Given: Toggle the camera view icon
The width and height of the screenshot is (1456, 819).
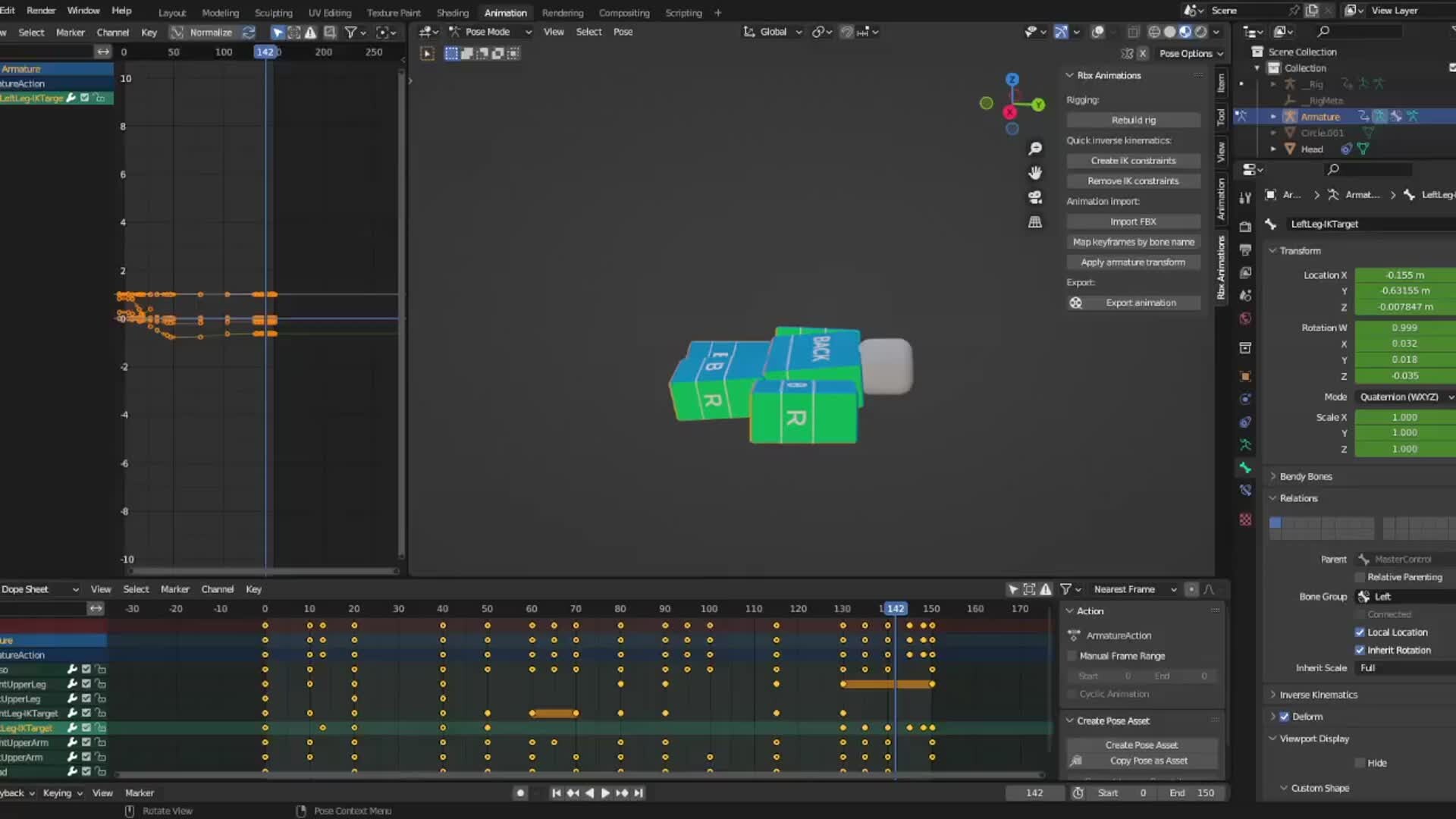Looking at the screenshot, I should click(1035, 197).
